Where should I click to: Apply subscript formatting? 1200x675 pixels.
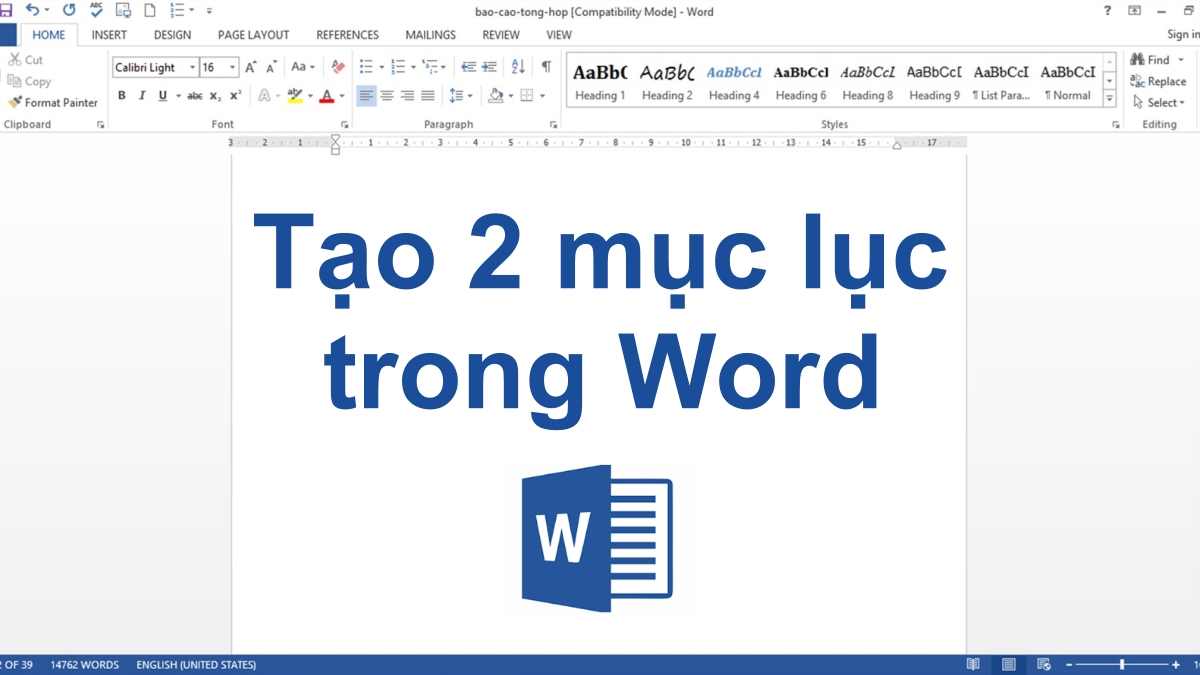(x=216, y=96)
